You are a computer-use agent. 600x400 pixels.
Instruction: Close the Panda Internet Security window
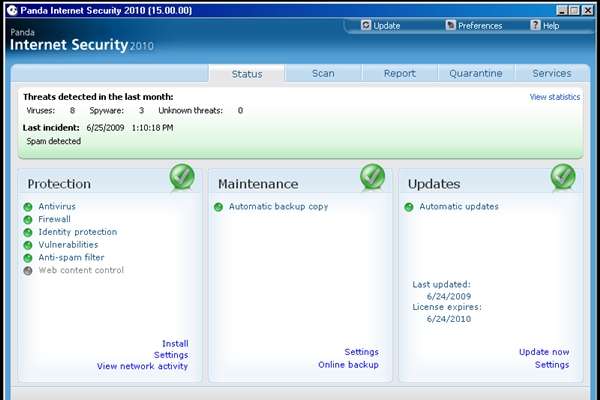pyautogui.click(x=587, y=10)
